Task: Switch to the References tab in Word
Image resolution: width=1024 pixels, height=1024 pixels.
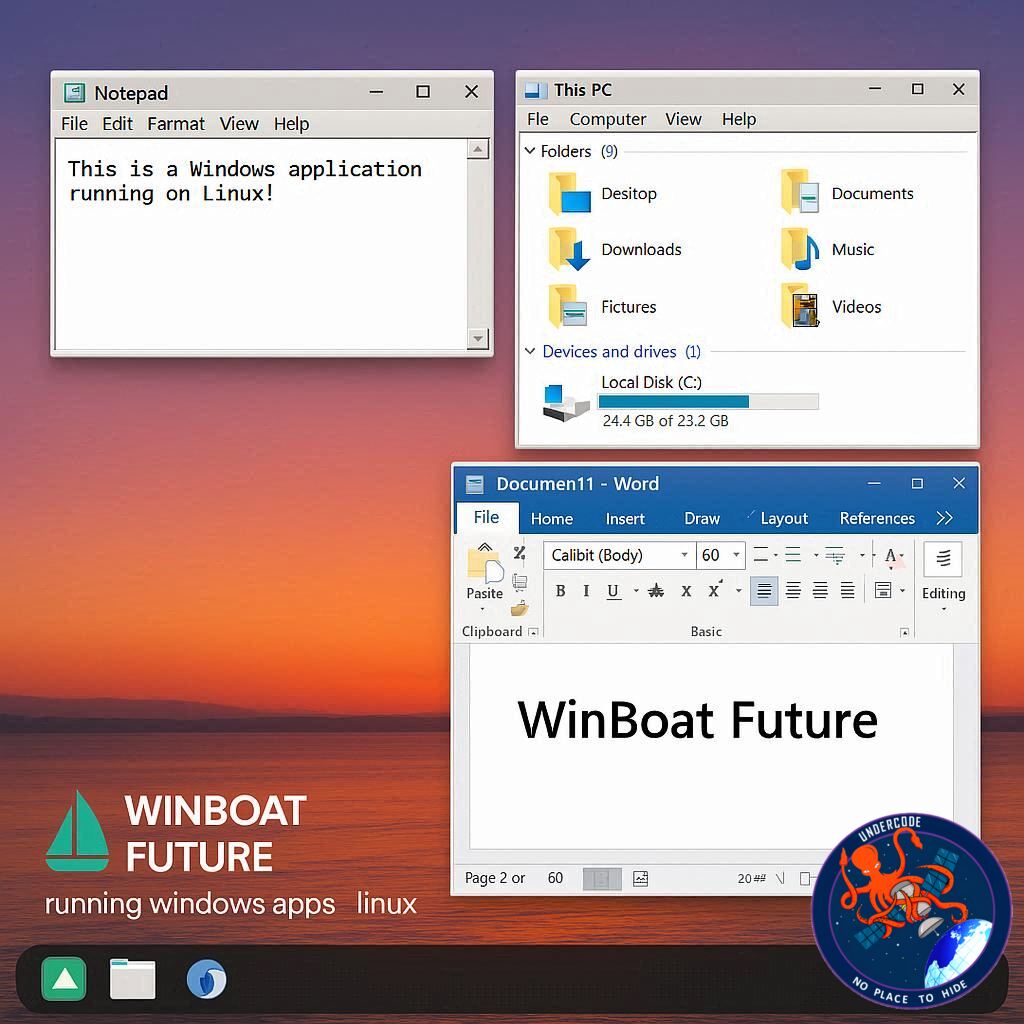Action: pyautogui.click(x=877, y=519)
